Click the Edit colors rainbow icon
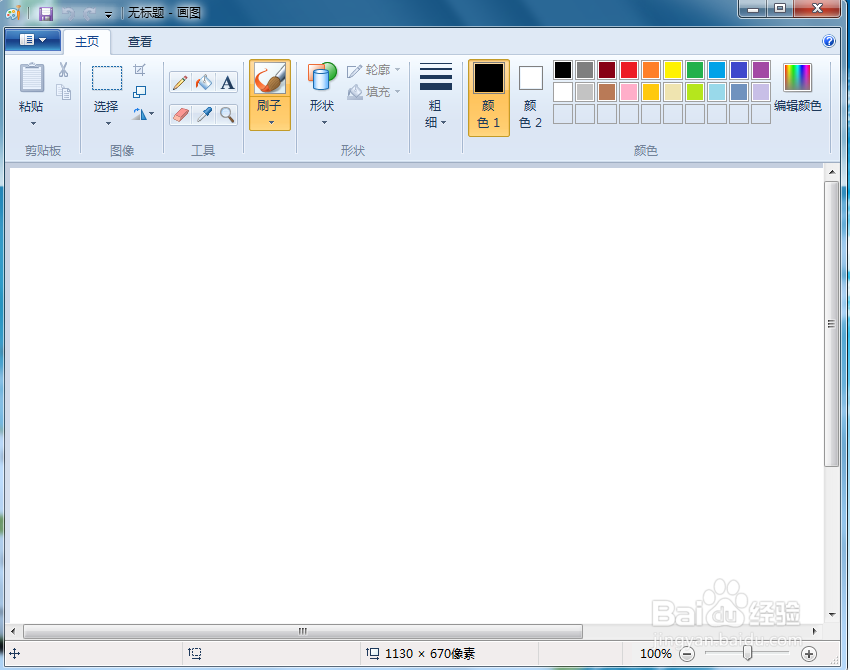This screenshot has height=670, width=850. tap(797, 77)
